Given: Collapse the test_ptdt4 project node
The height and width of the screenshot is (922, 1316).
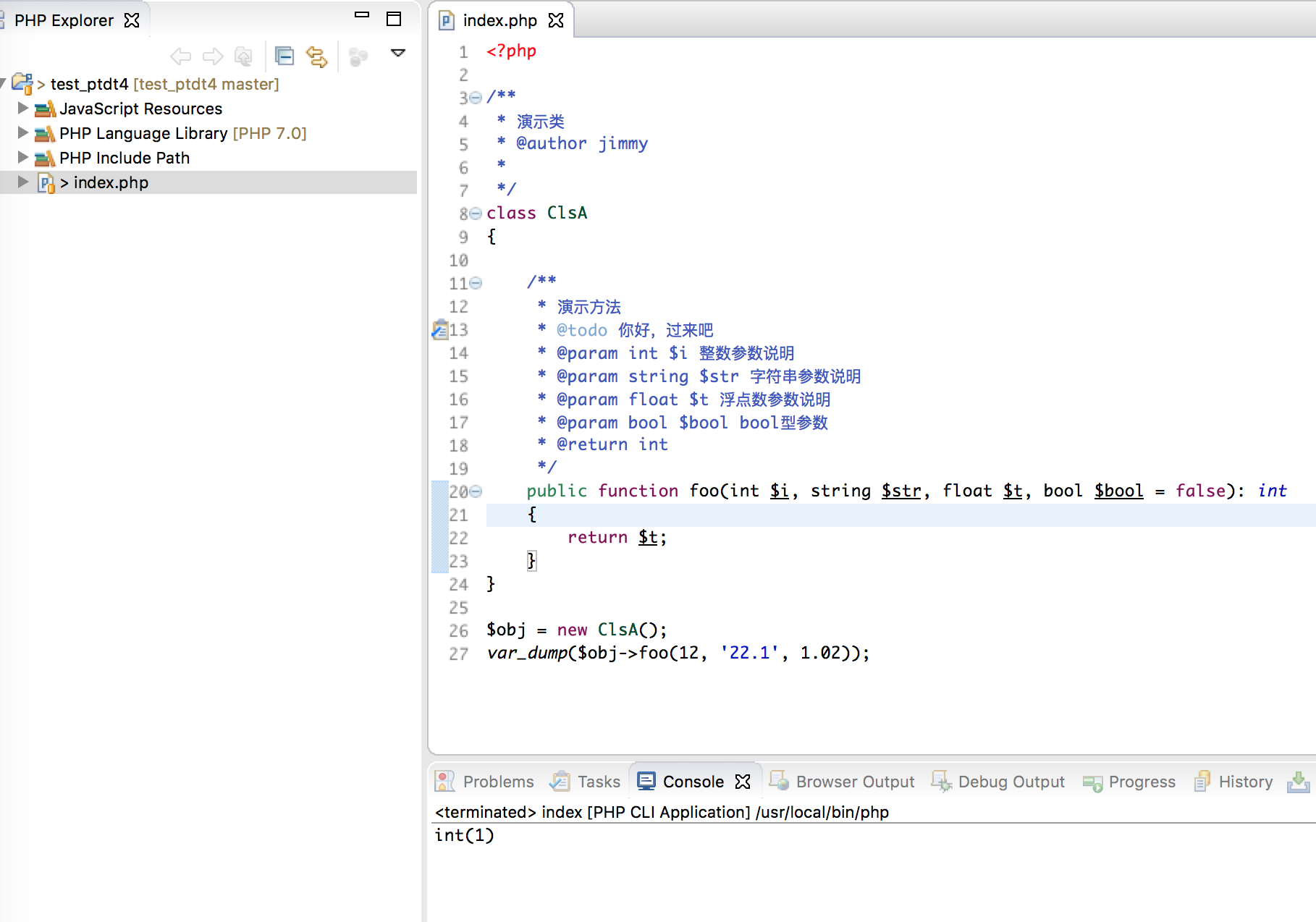Looking at the screenshot, I should tap(3, 83).
